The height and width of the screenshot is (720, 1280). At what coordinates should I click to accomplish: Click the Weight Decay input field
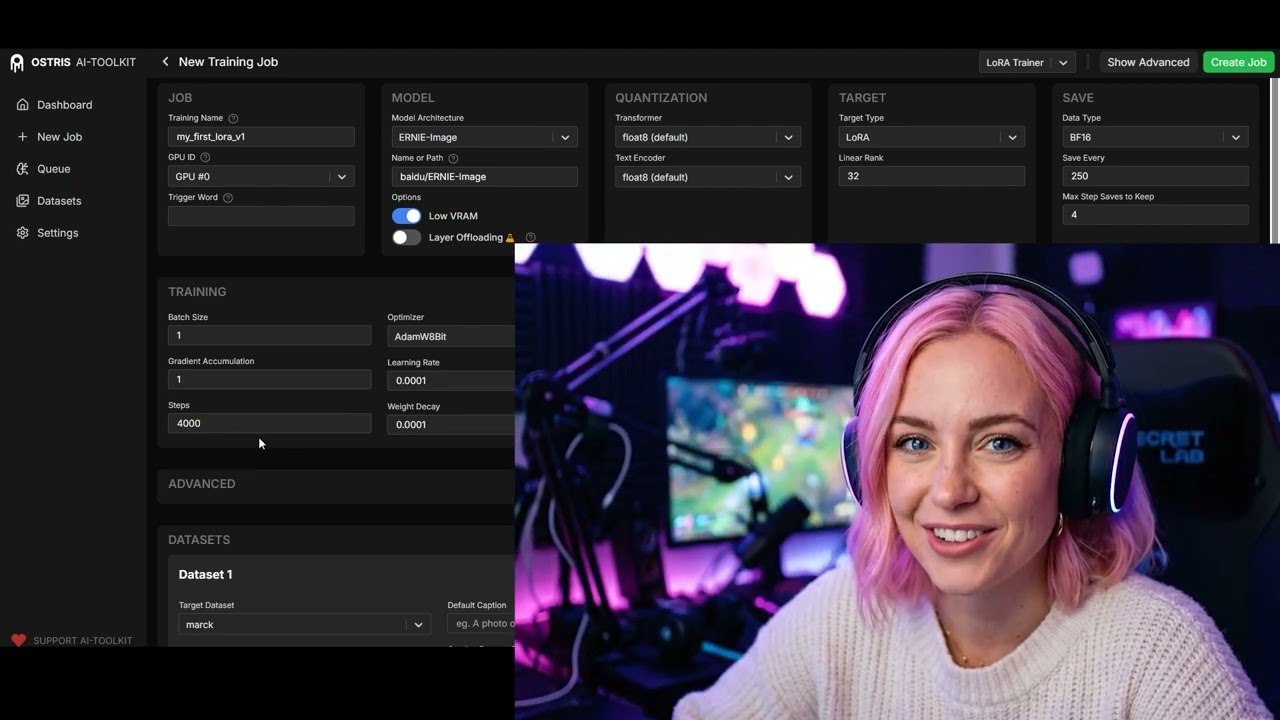tap(451, 425)
